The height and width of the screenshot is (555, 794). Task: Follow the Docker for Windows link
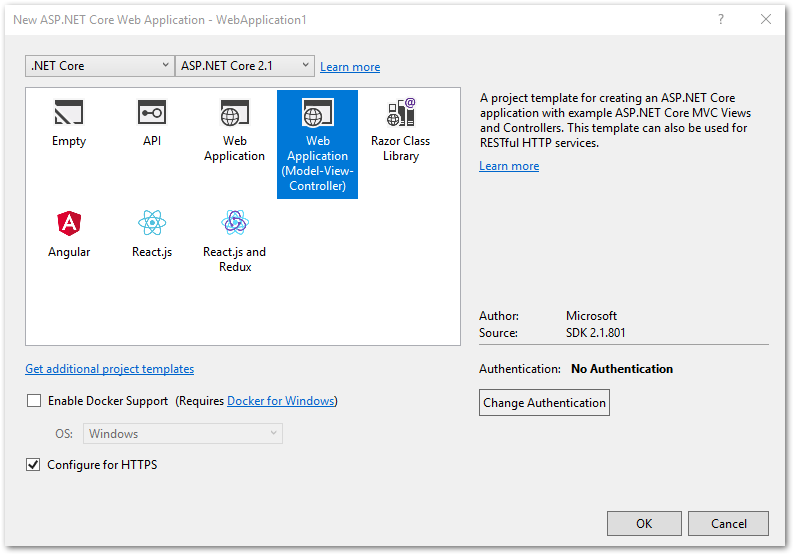tap(281, 401)
